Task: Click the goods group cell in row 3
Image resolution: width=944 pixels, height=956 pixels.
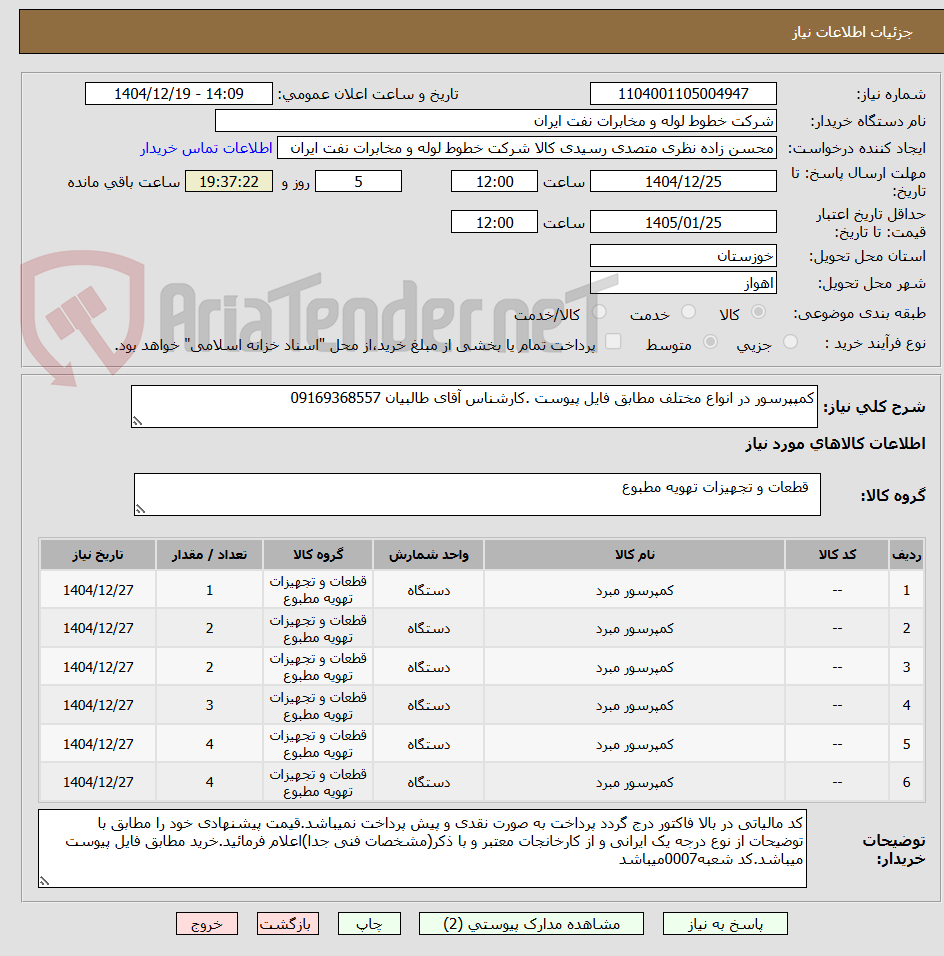Action: tap(318, 667)
